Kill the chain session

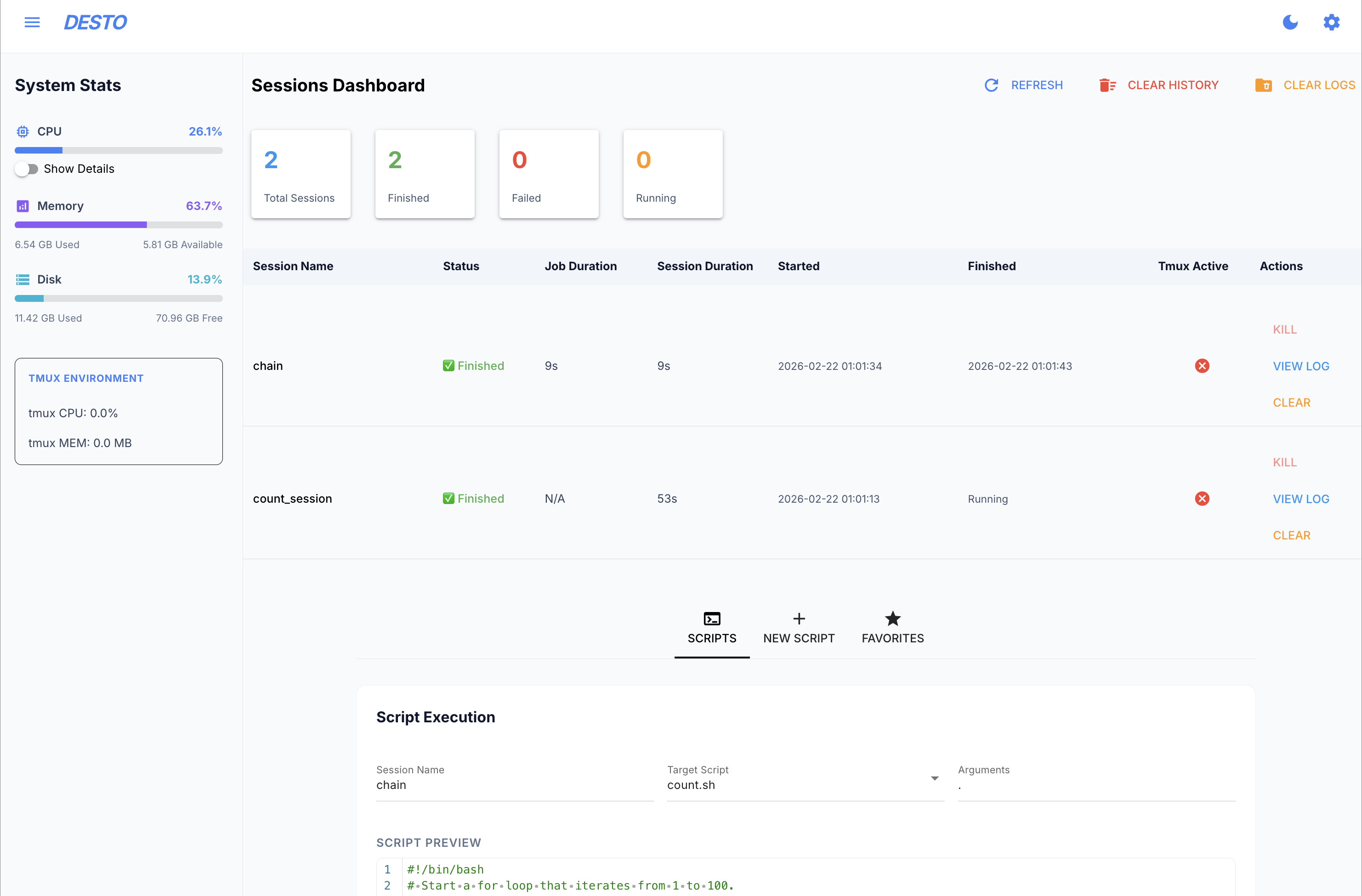tap(1284, 329)
